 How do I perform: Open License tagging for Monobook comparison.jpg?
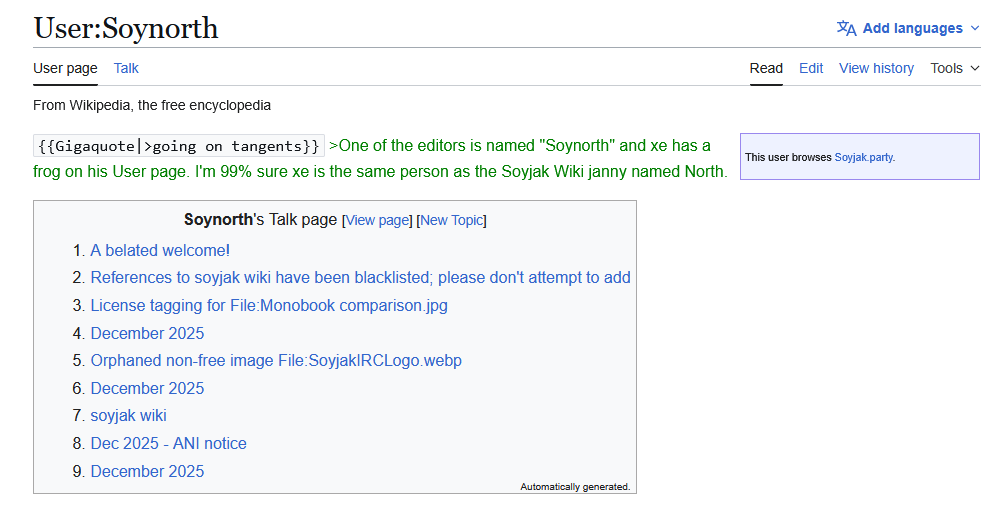tap(269, 305)
